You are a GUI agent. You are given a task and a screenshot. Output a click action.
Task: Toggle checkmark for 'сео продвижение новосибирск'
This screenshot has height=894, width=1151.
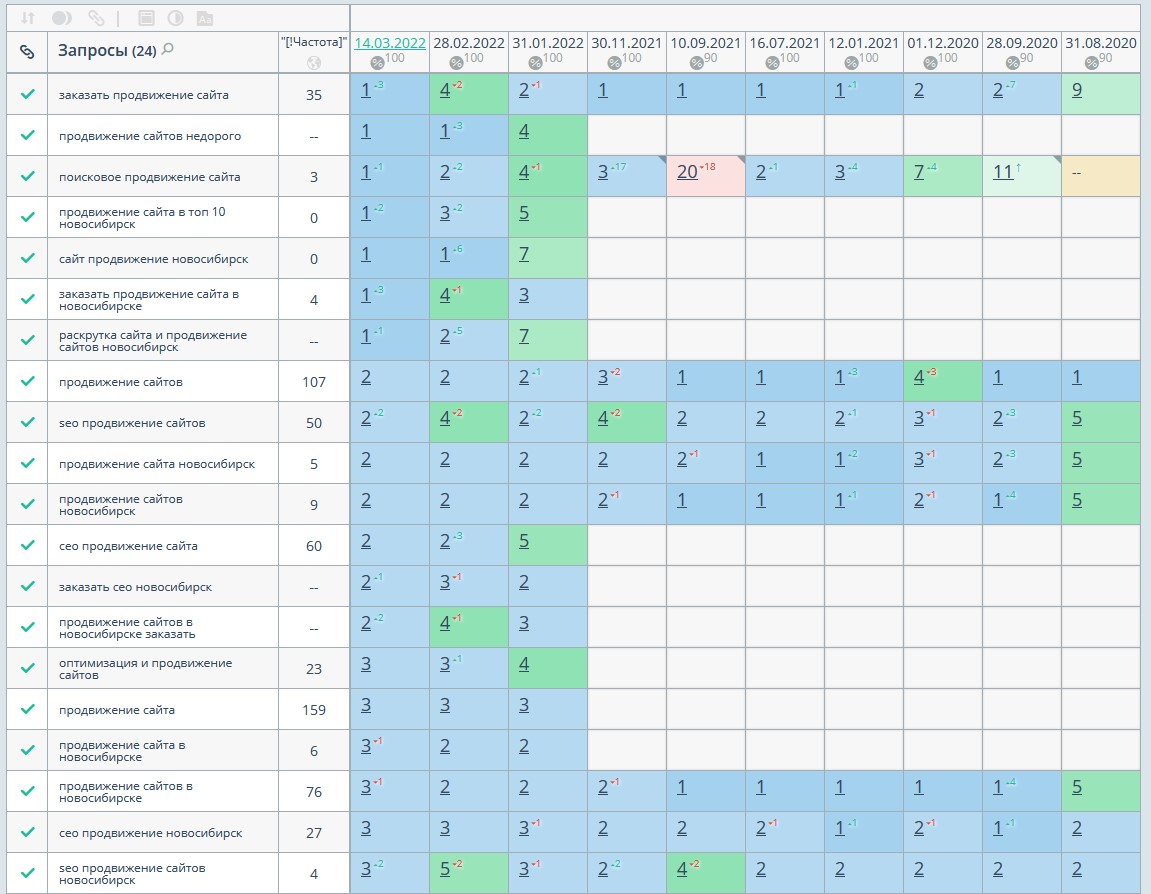27,832
